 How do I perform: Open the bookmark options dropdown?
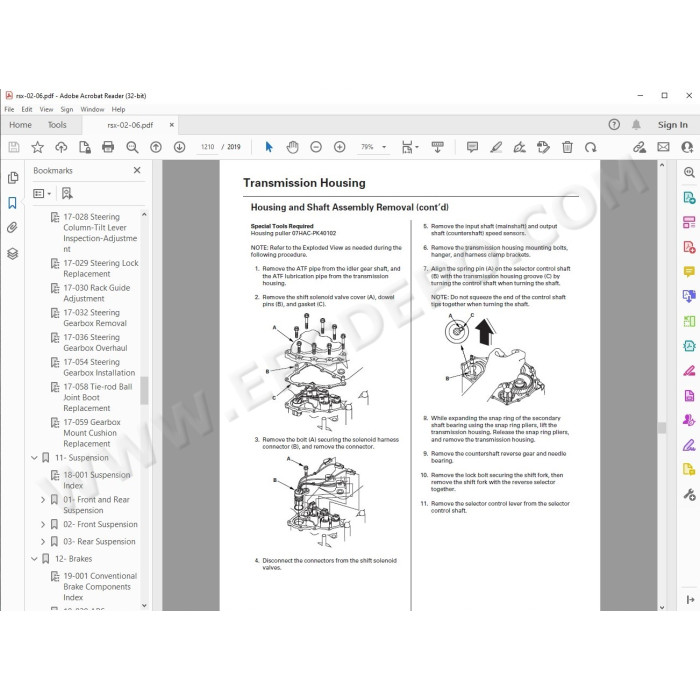[x=42, y=193]
